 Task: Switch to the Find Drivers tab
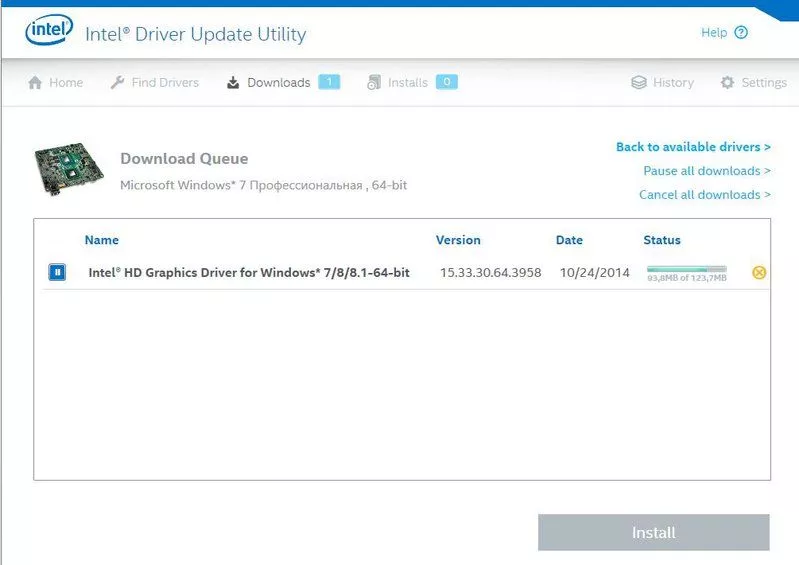[x=165, y=83]
